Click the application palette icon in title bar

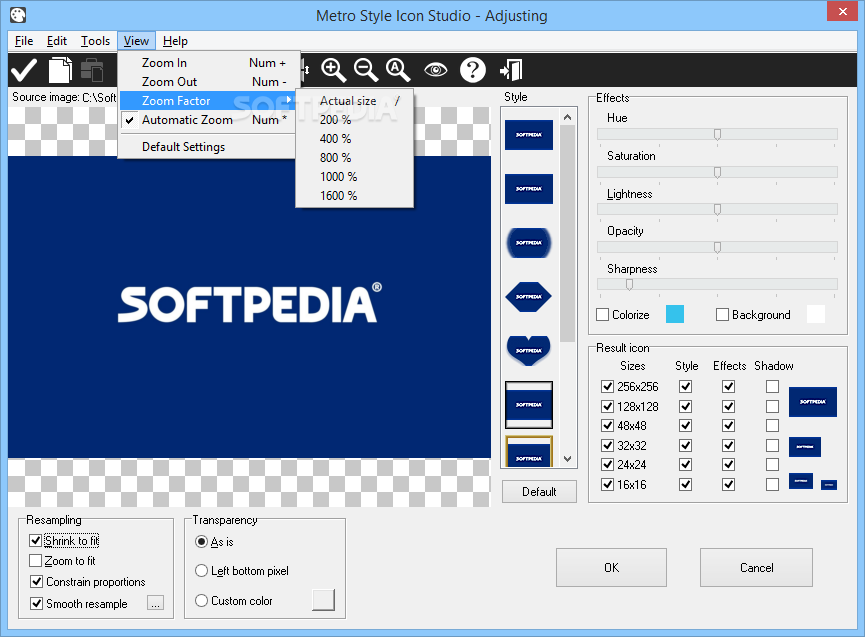18,15
